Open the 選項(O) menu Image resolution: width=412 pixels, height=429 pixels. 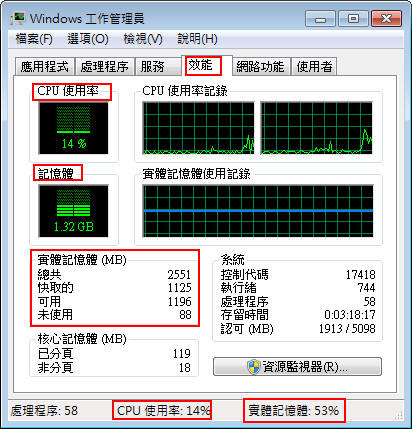click(x=88, y=39)
